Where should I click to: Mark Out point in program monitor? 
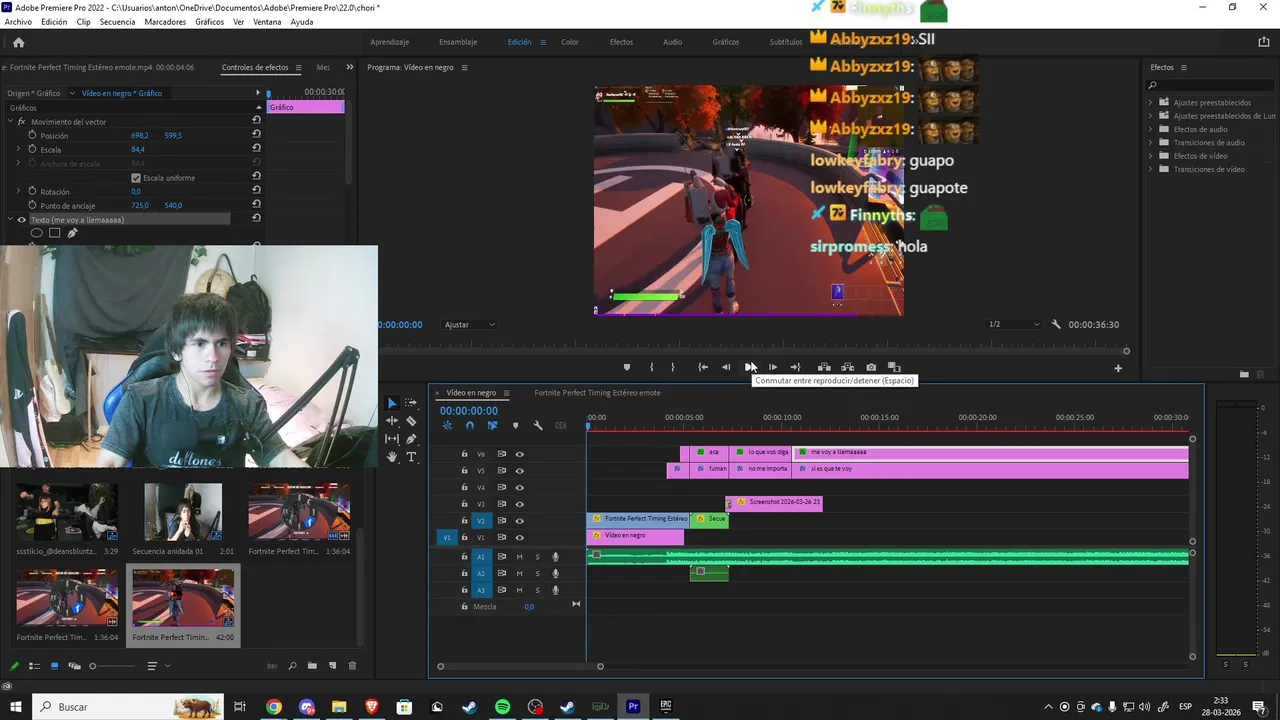pyautogui.click(x=672, y=367)
